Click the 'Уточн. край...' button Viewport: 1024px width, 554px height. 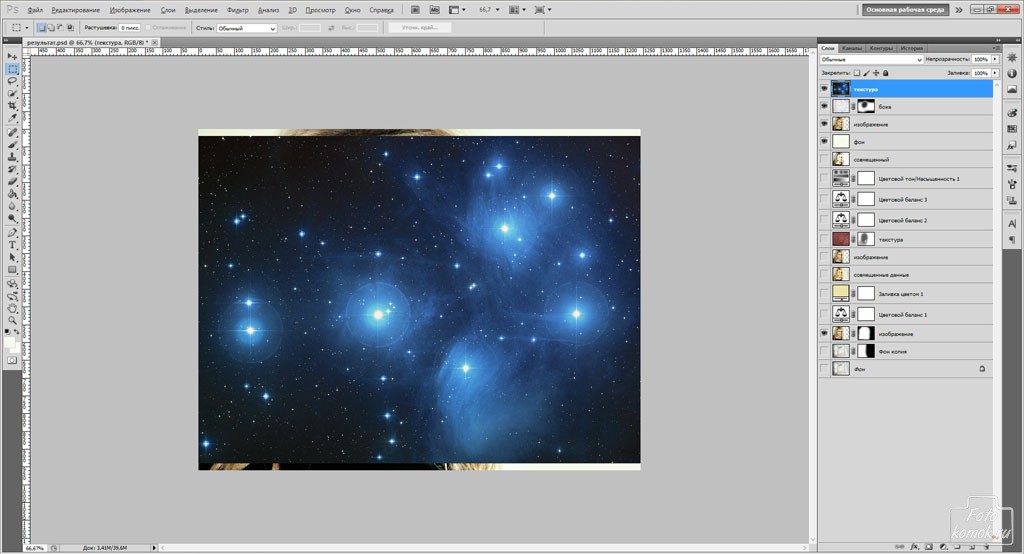pos(419,28)
